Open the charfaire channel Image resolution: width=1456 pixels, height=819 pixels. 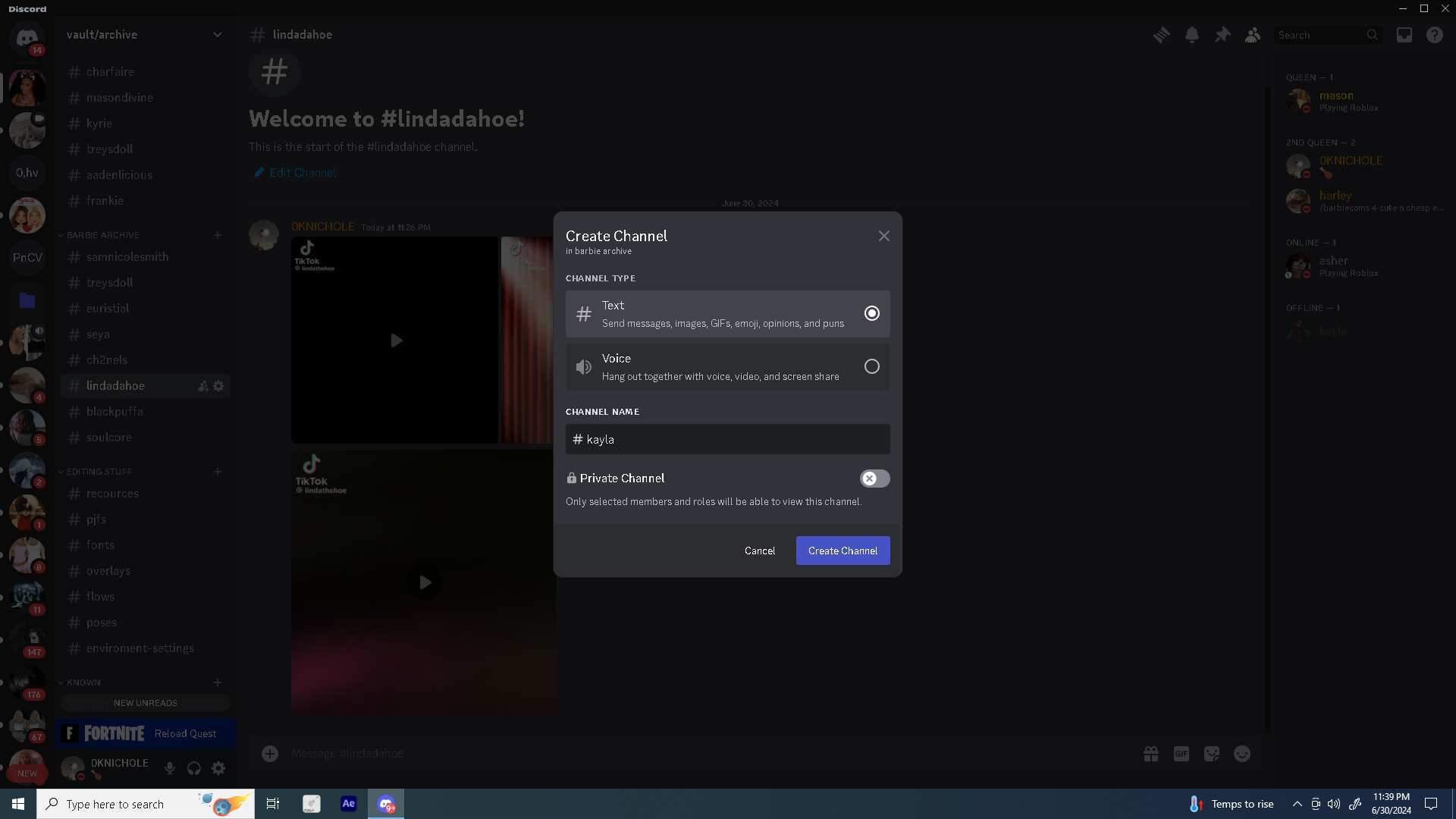pos(146,72)
